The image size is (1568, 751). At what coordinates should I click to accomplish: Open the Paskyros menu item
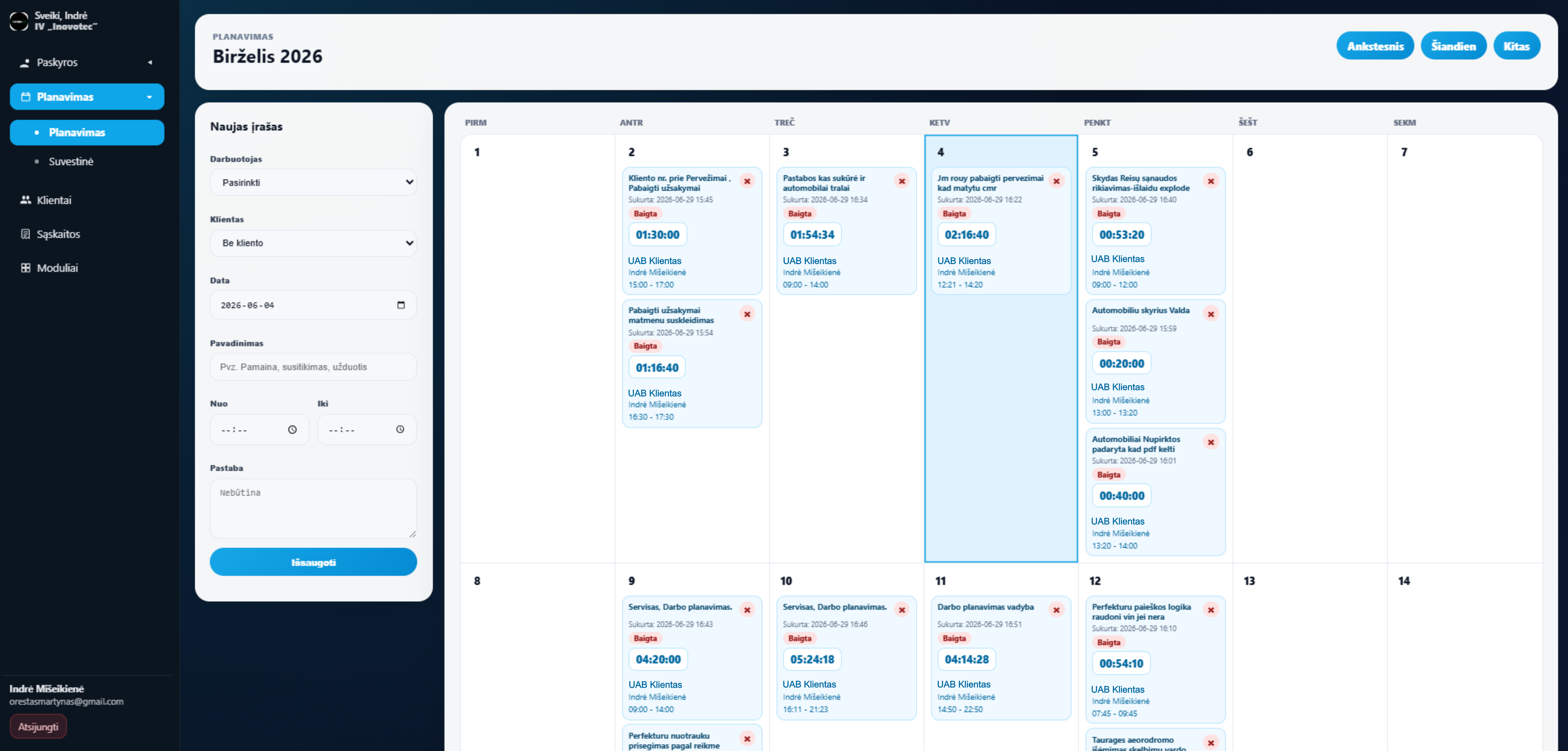click(87, 62)
